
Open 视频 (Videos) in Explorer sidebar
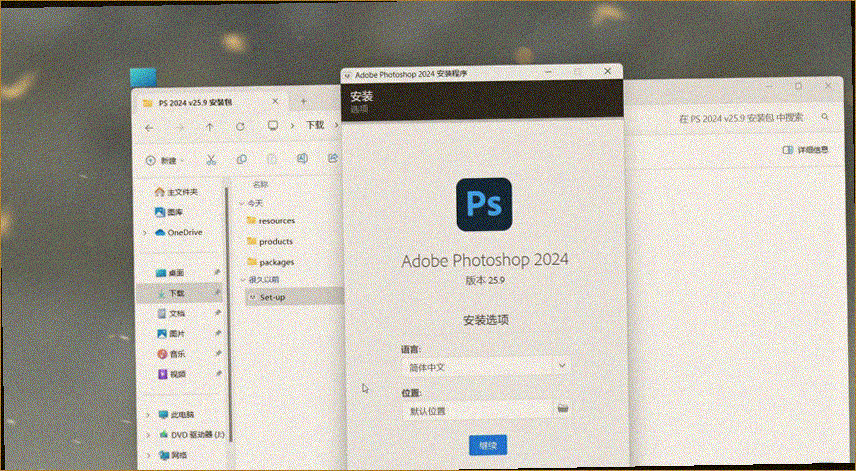tap(171, 374)
